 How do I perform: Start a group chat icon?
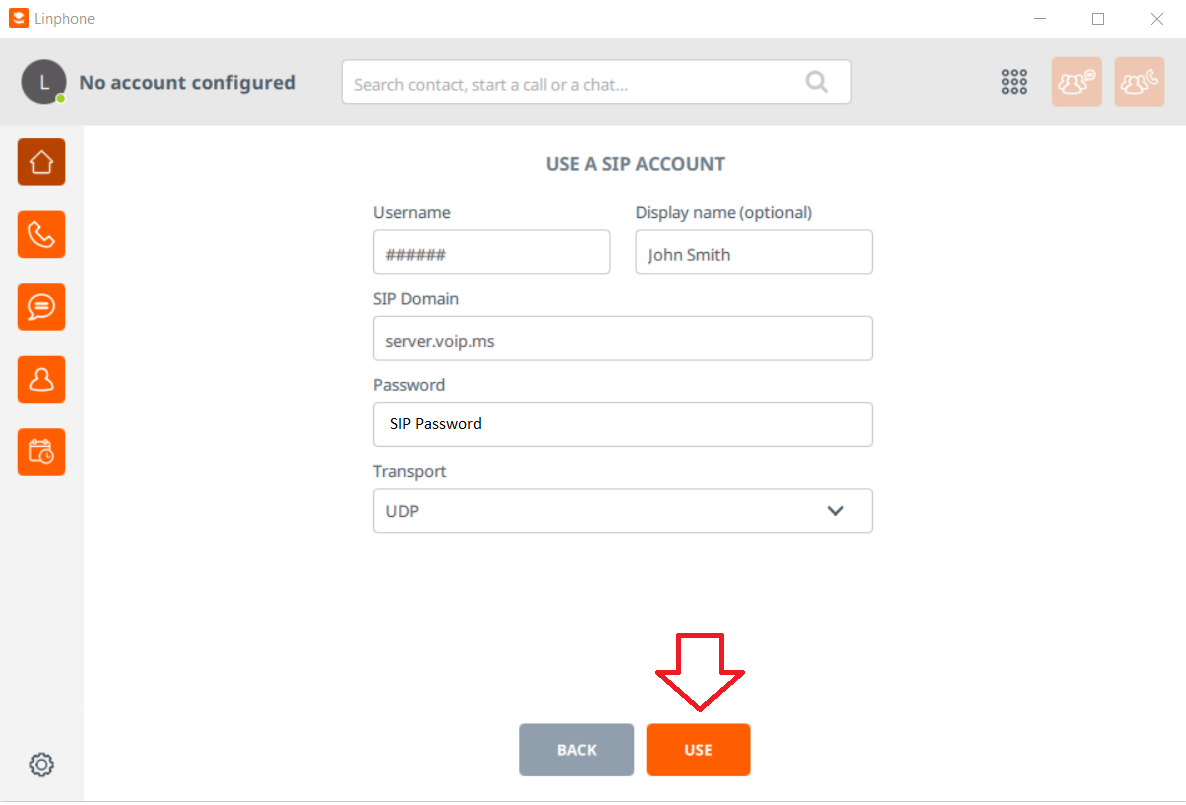click(x=1076, y=82)
